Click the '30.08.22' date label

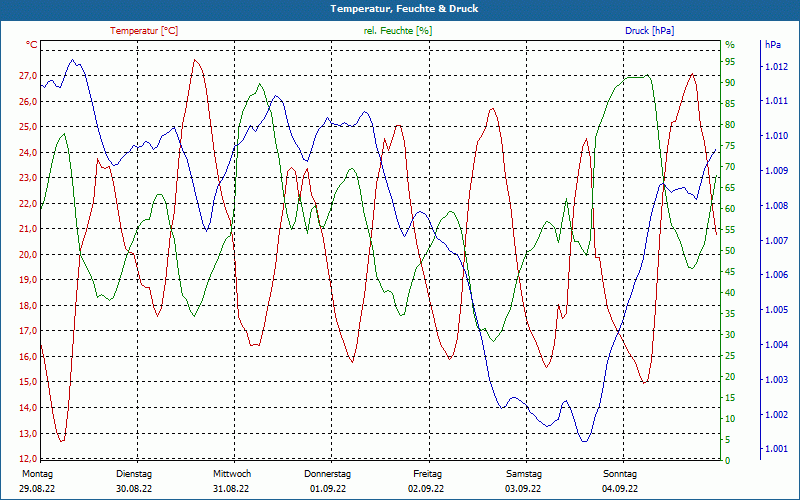tap(134, 489)
